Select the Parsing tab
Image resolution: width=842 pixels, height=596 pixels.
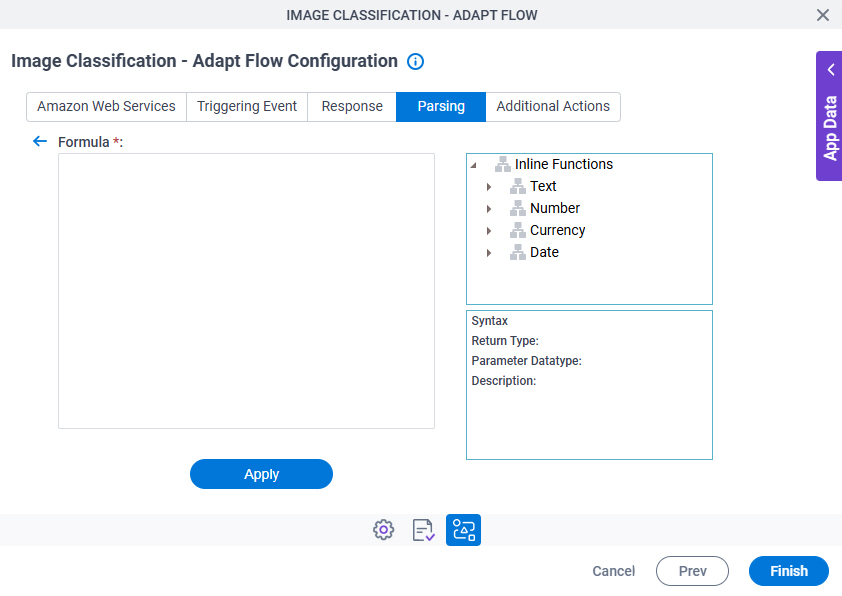click(441, 107)
